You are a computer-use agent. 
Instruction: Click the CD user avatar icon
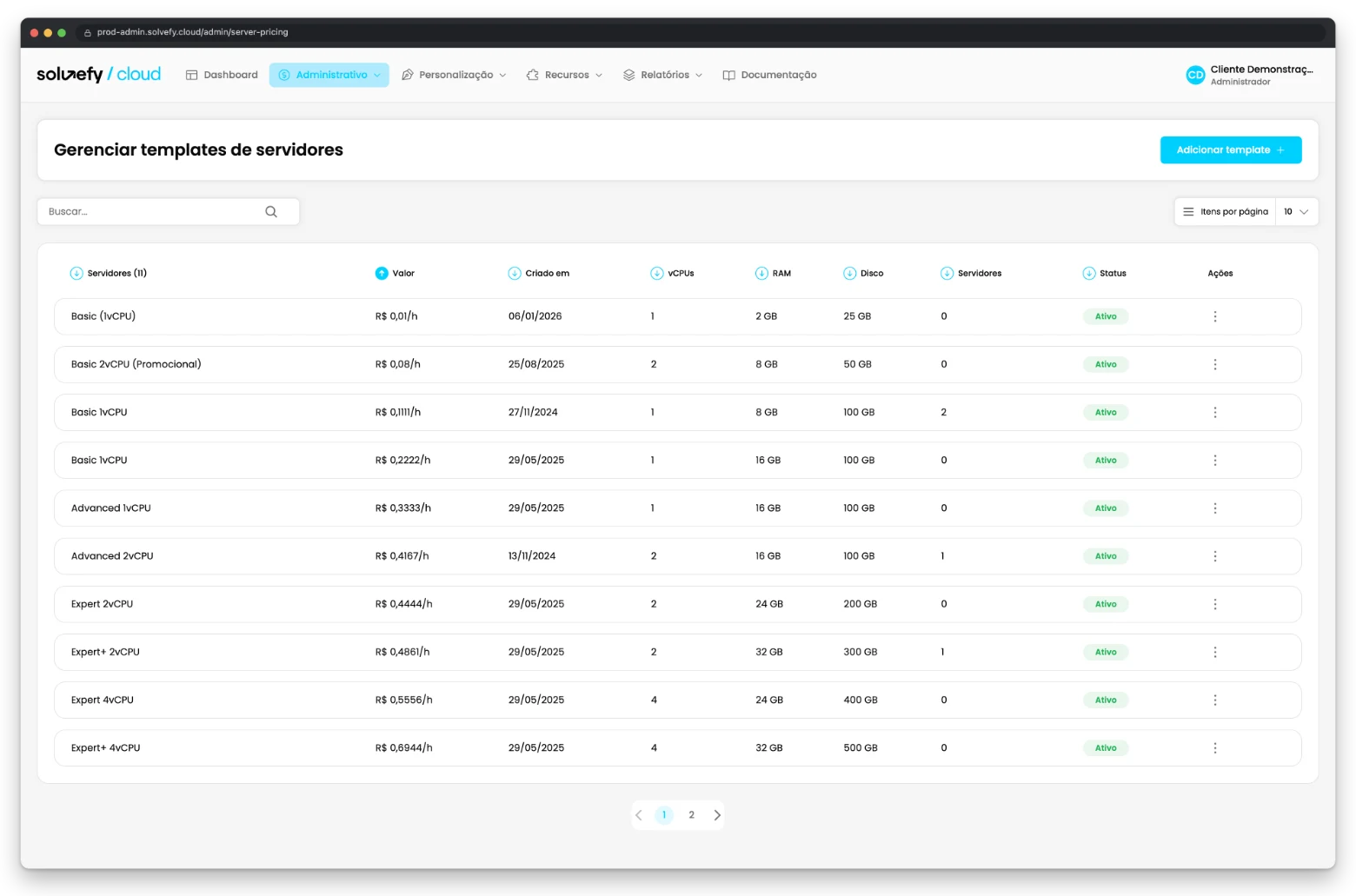coord(1195,75)
